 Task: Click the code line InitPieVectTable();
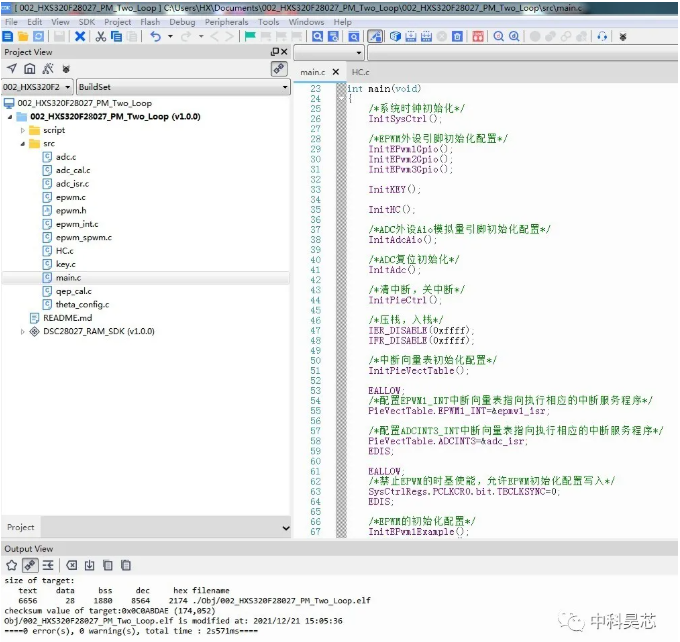pyautogui.click(x=418, y=371)
